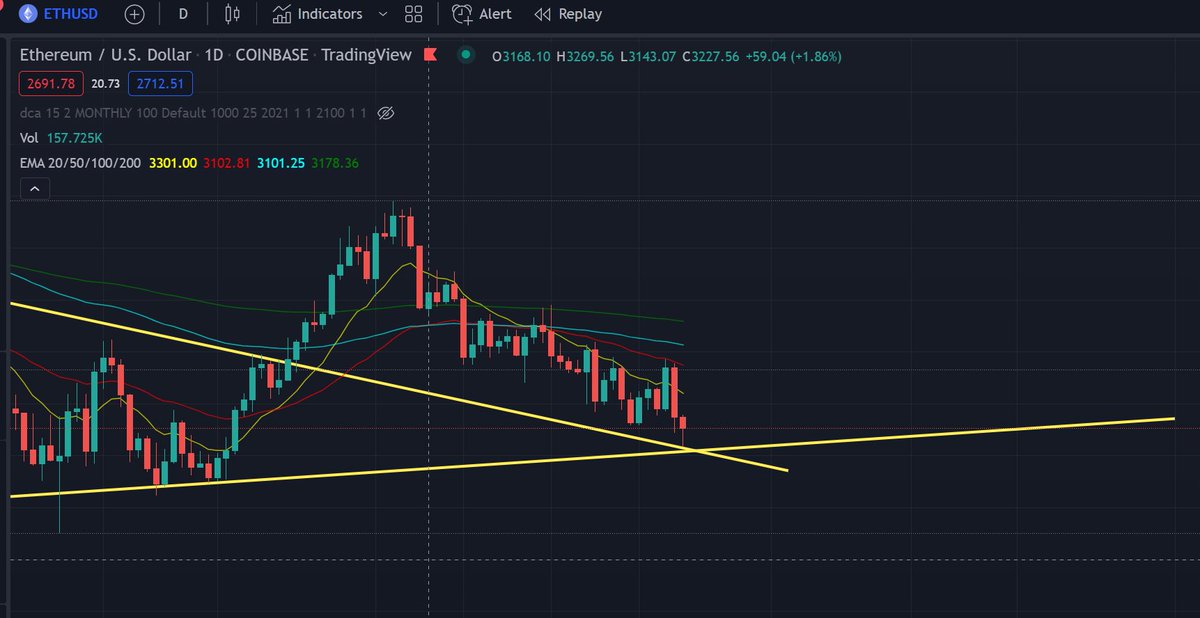Create a new Alert
Viewport: 1200px width, 618px height.
coord(482,14)
